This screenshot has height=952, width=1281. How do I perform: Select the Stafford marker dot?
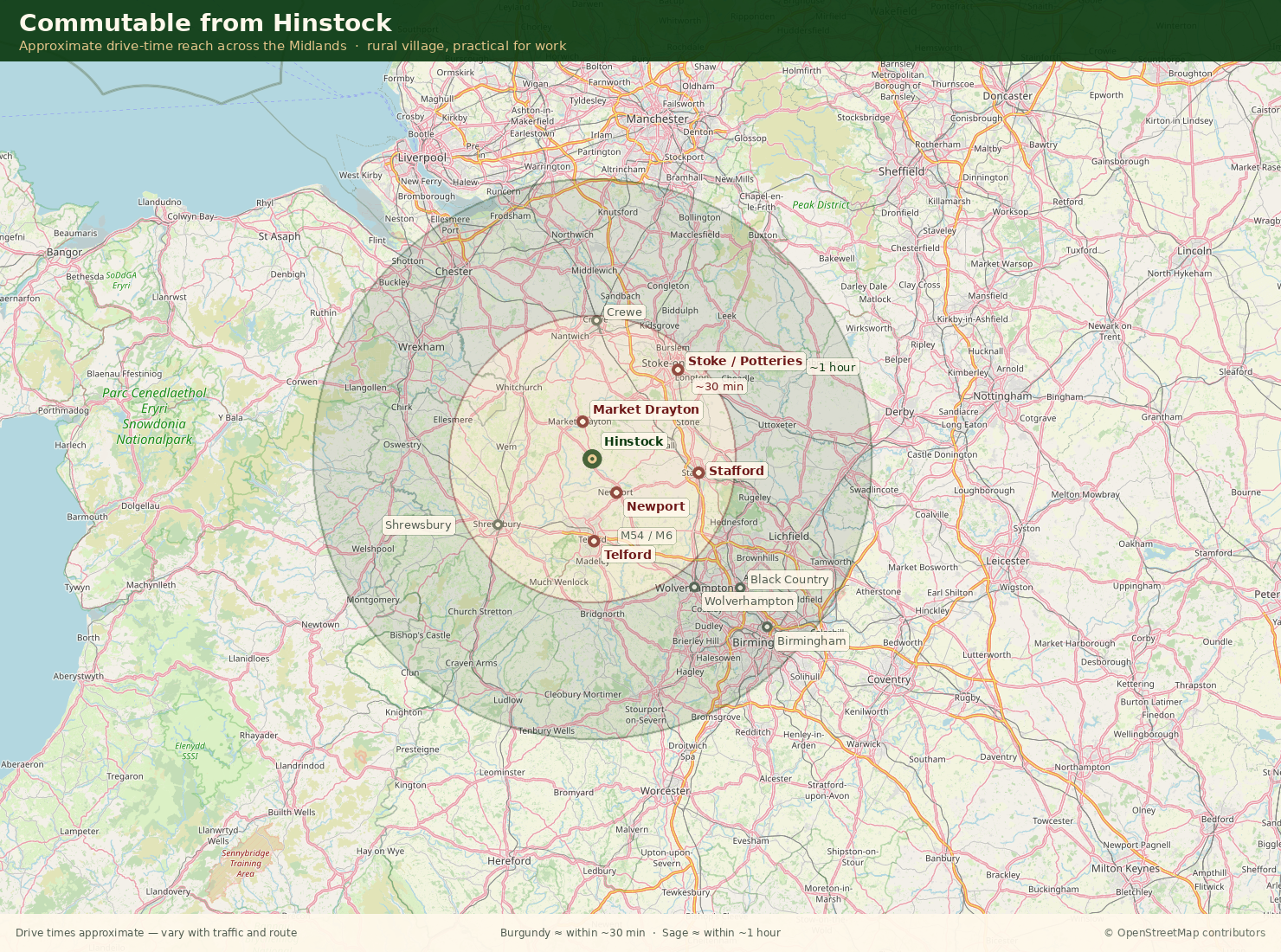(698, 473)
